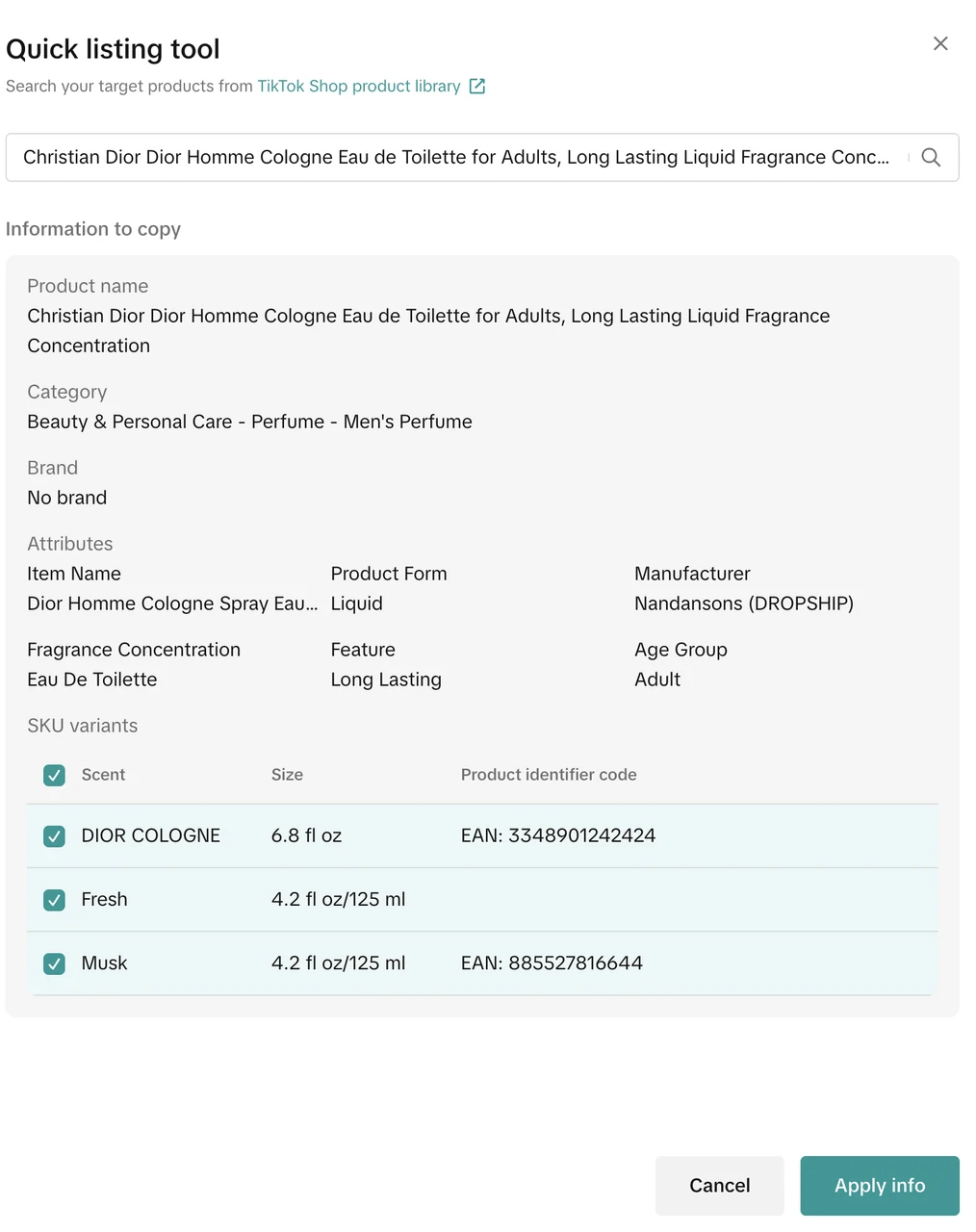Click the EAN 3348901242424 identifier code
The image size is (976, 1232).
[557, 835]
